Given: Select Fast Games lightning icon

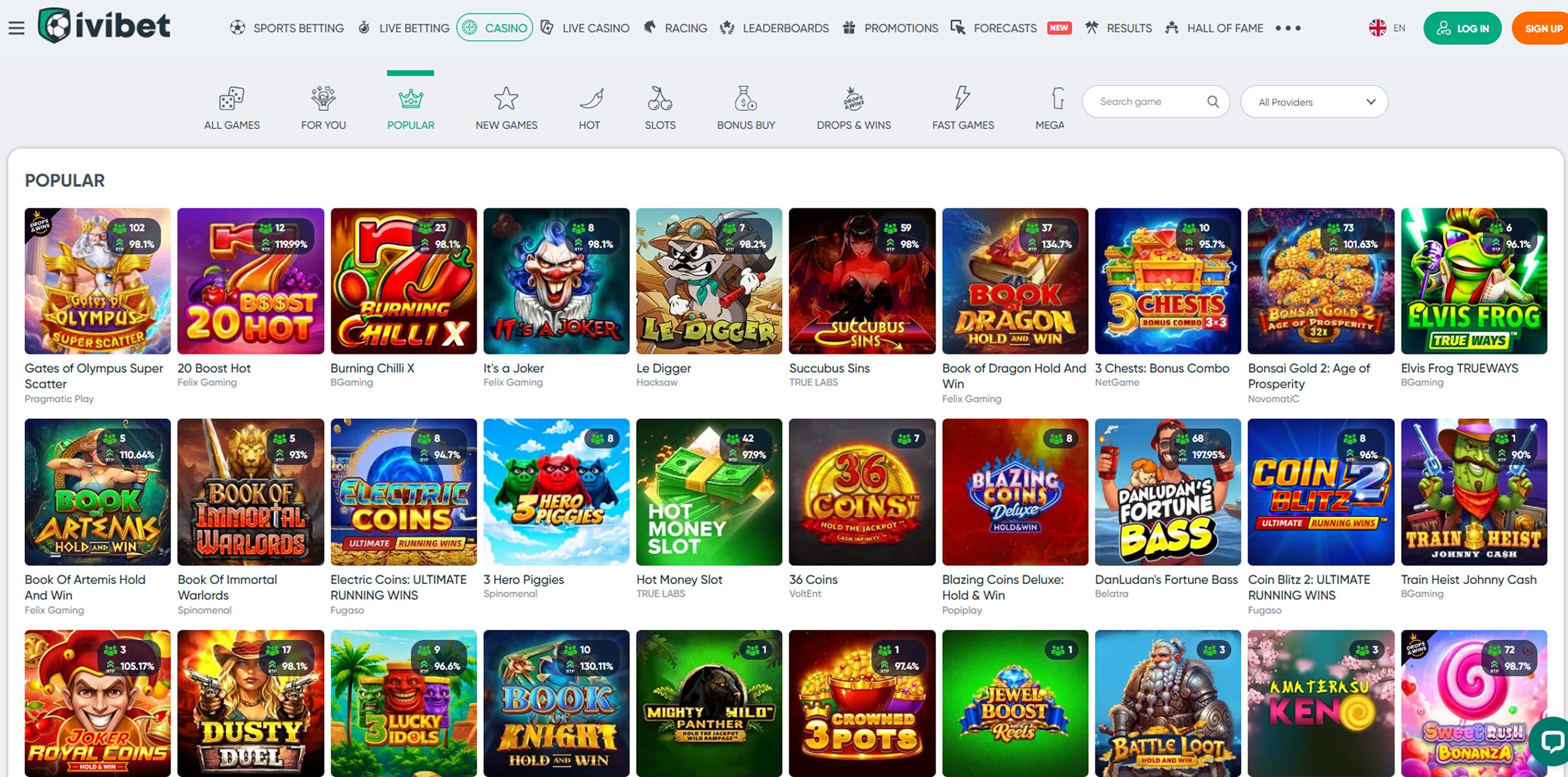Looking at the screenshot, I should [962, 98].
